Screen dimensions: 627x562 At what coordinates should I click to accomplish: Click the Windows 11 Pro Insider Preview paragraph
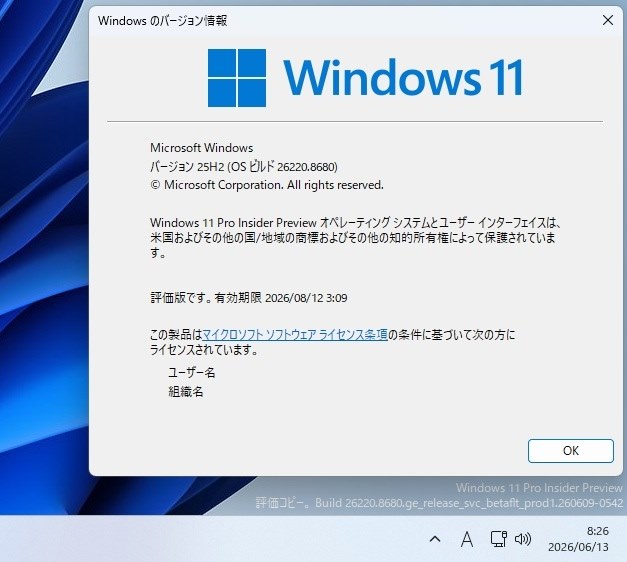(356, 238)
